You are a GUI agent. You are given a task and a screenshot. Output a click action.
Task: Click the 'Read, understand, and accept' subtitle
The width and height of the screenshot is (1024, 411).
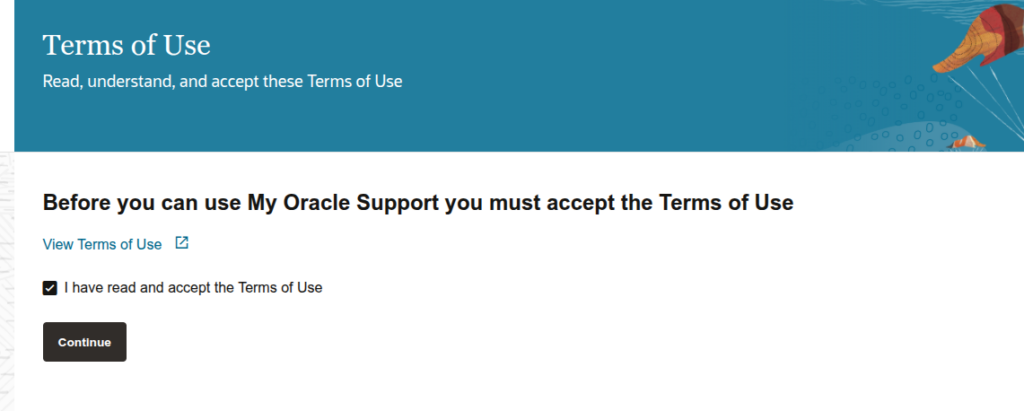tap(222, 81)
